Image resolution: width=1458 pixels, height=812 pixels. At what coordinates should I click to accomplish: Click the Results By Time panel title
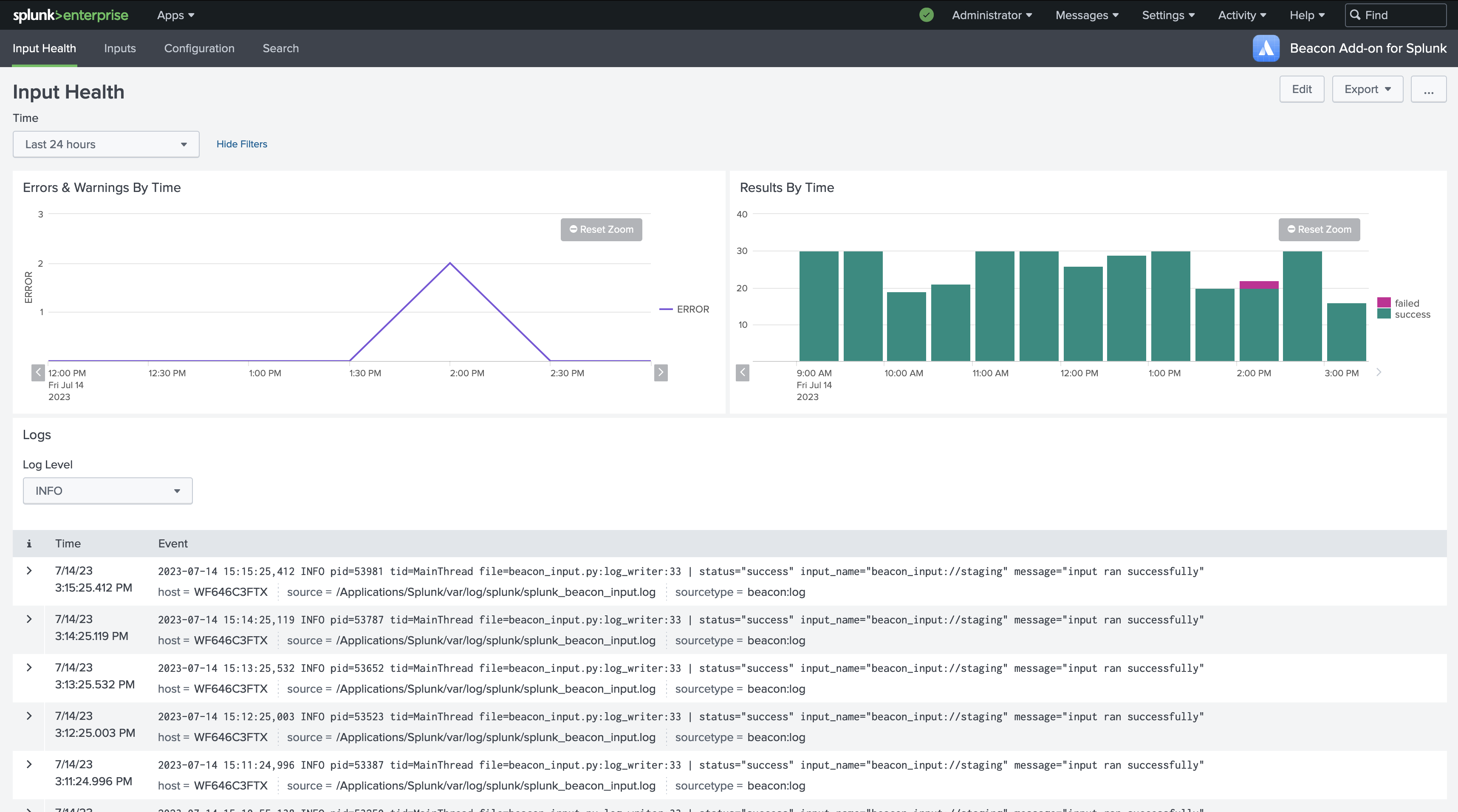(787, 188)
